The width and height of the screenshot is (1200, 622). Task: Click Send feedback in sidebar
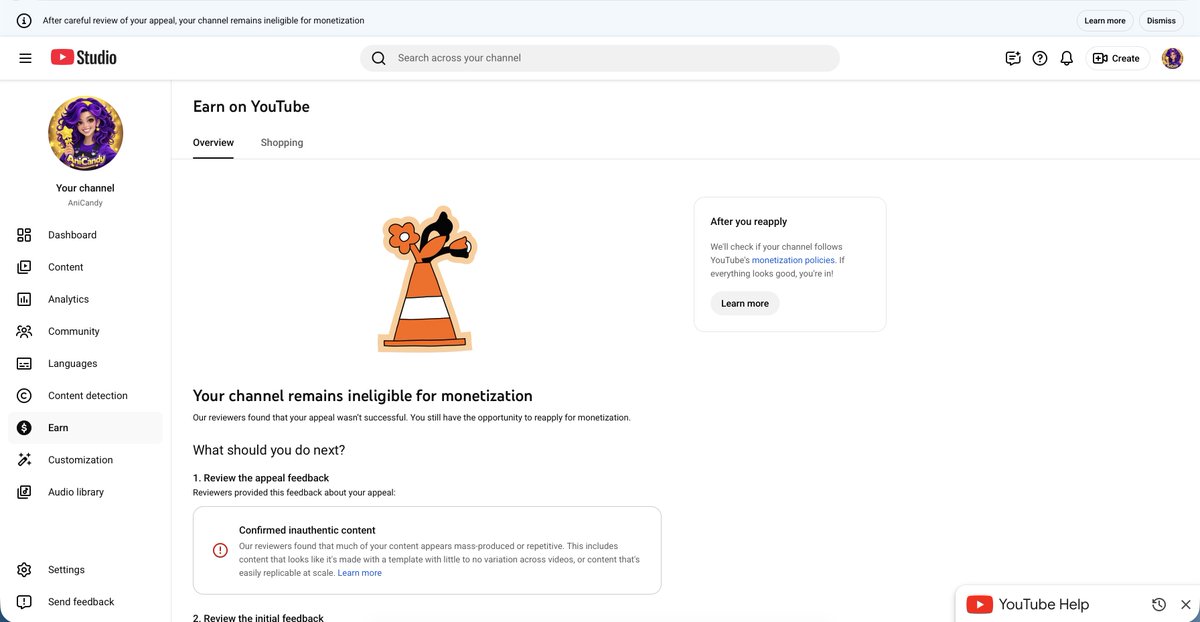85,602
